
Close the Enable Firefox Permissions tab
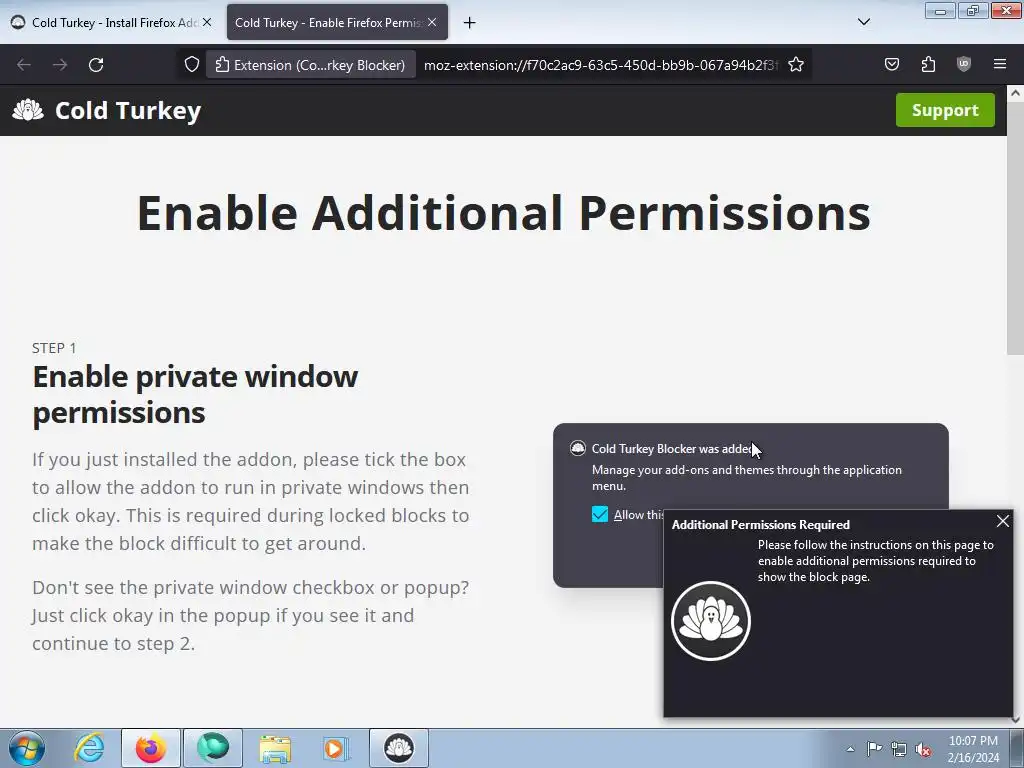432,22
